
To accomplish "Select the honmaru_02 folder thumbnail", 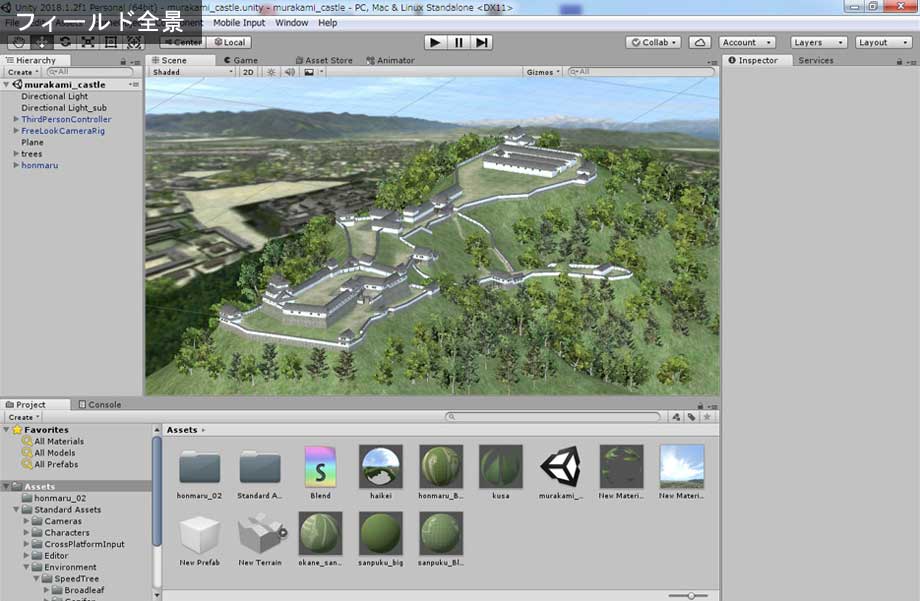I will (x=199, y=472).
